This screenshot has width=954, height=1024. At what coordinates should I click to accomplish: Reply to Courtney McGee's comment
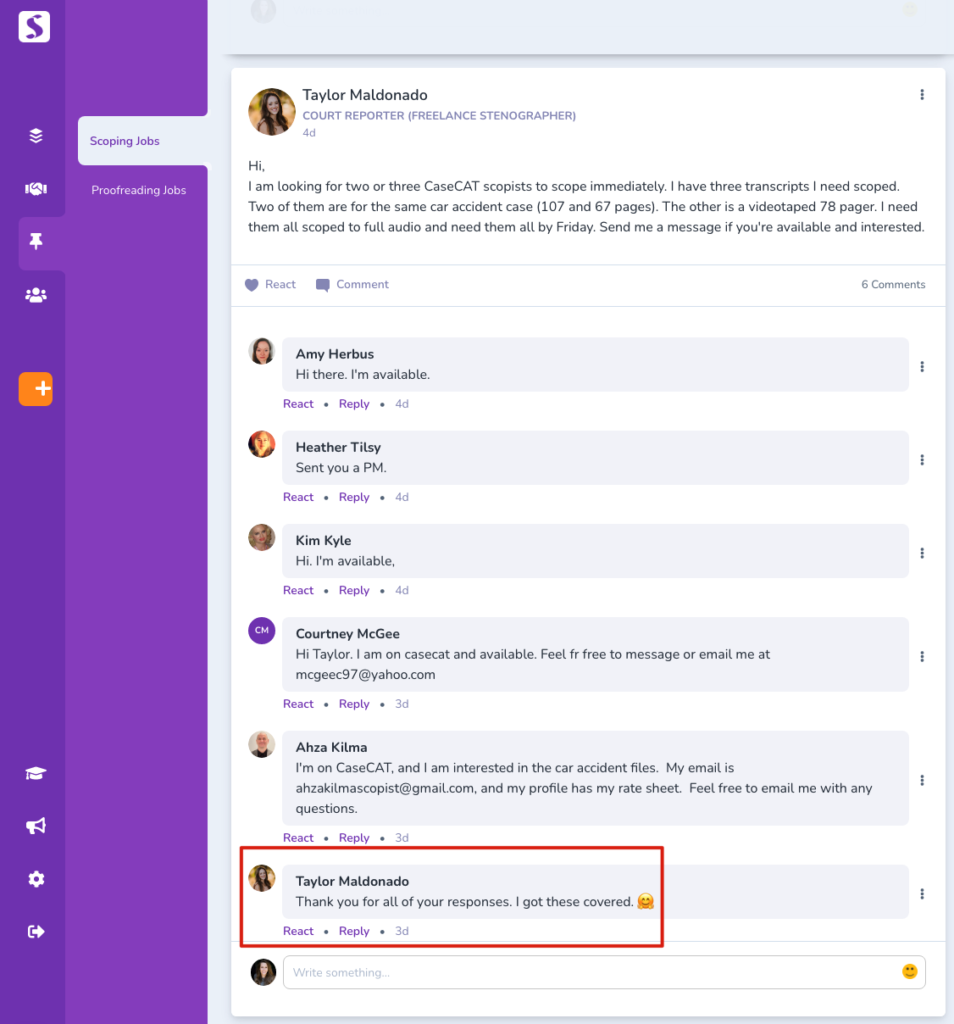(354, 704)
